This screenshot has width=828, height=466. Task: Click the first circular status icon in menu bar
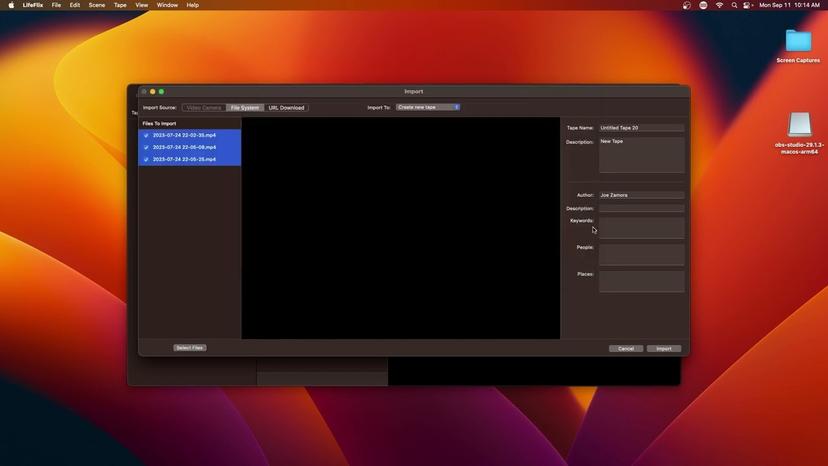(x=687, y=5)
